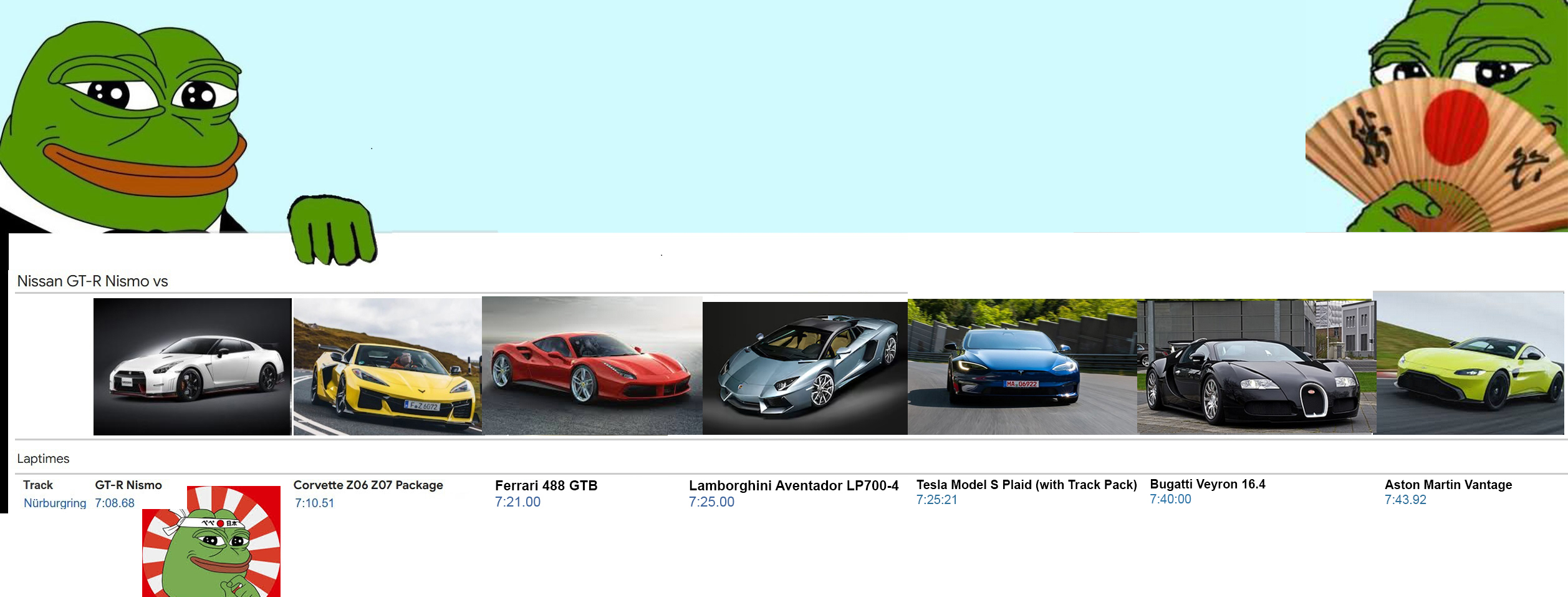Click the white Nissan GT-R Nismo photo
The height and width of the screenshot is (597, 1568).
click(192, 366)
